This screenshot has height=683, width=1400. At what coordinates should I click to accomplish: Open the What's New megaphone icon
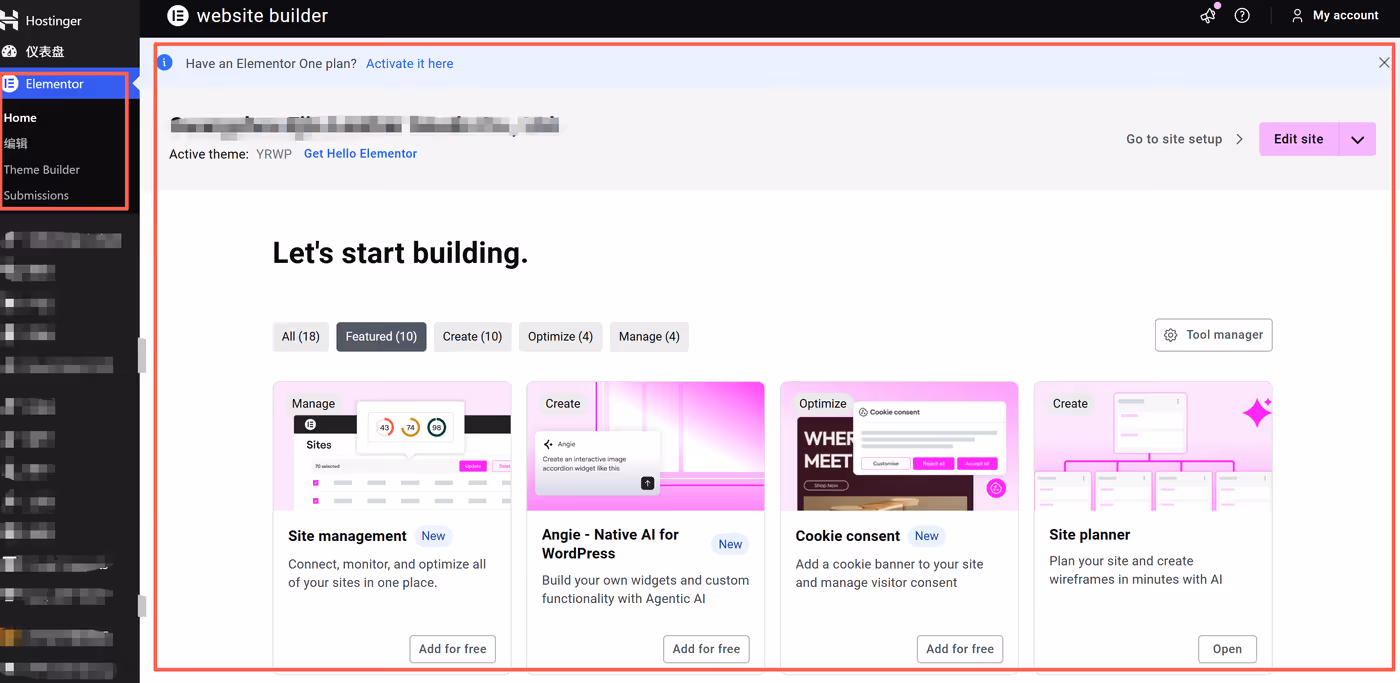tap(1208, 15)
